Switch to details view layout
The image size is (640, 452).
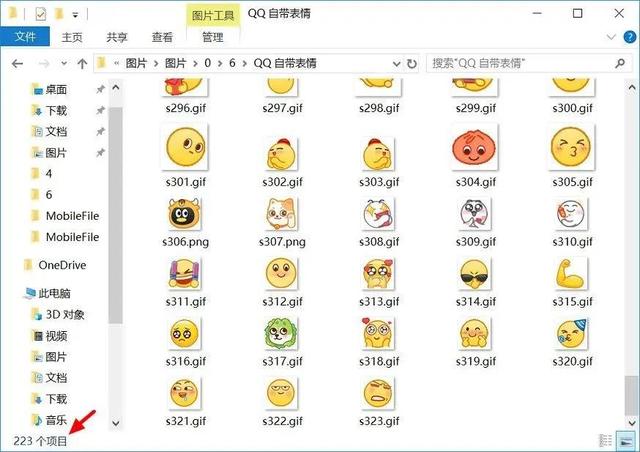coord(605,441)
